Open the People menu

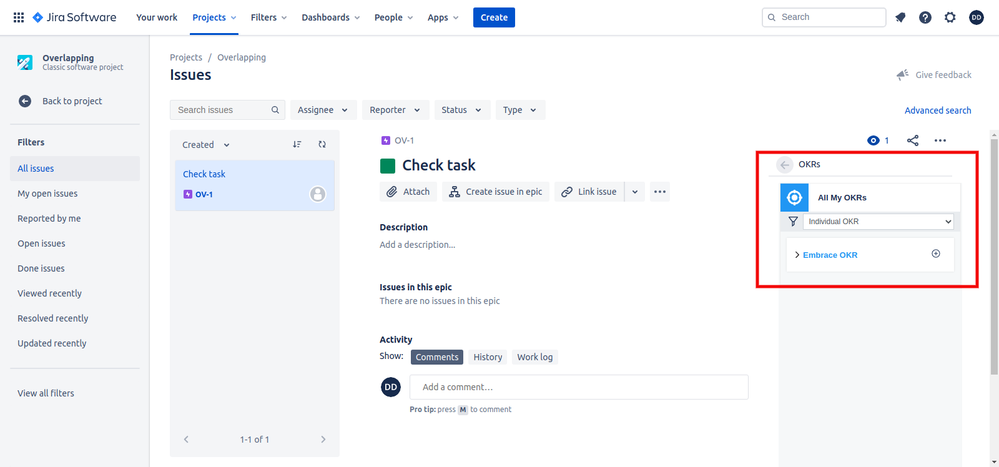click(394, 17)
